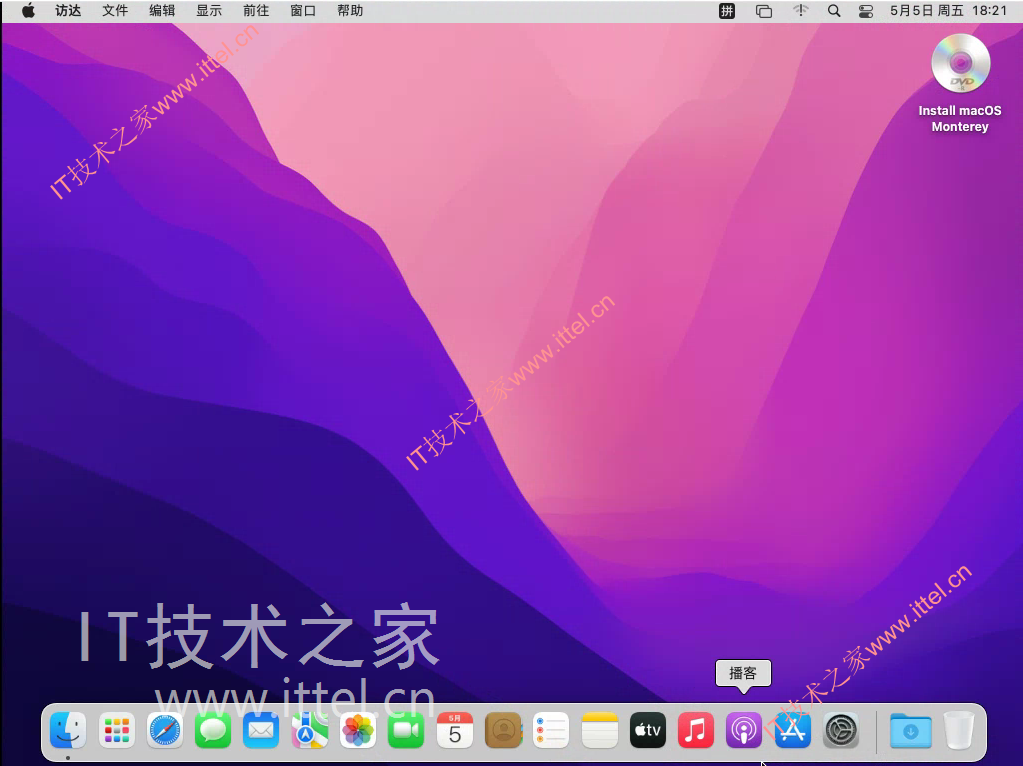The width and height of the screenshot is (1023, 766).
Task: Open Calendar showing date 5
Action: coord(455,730)
